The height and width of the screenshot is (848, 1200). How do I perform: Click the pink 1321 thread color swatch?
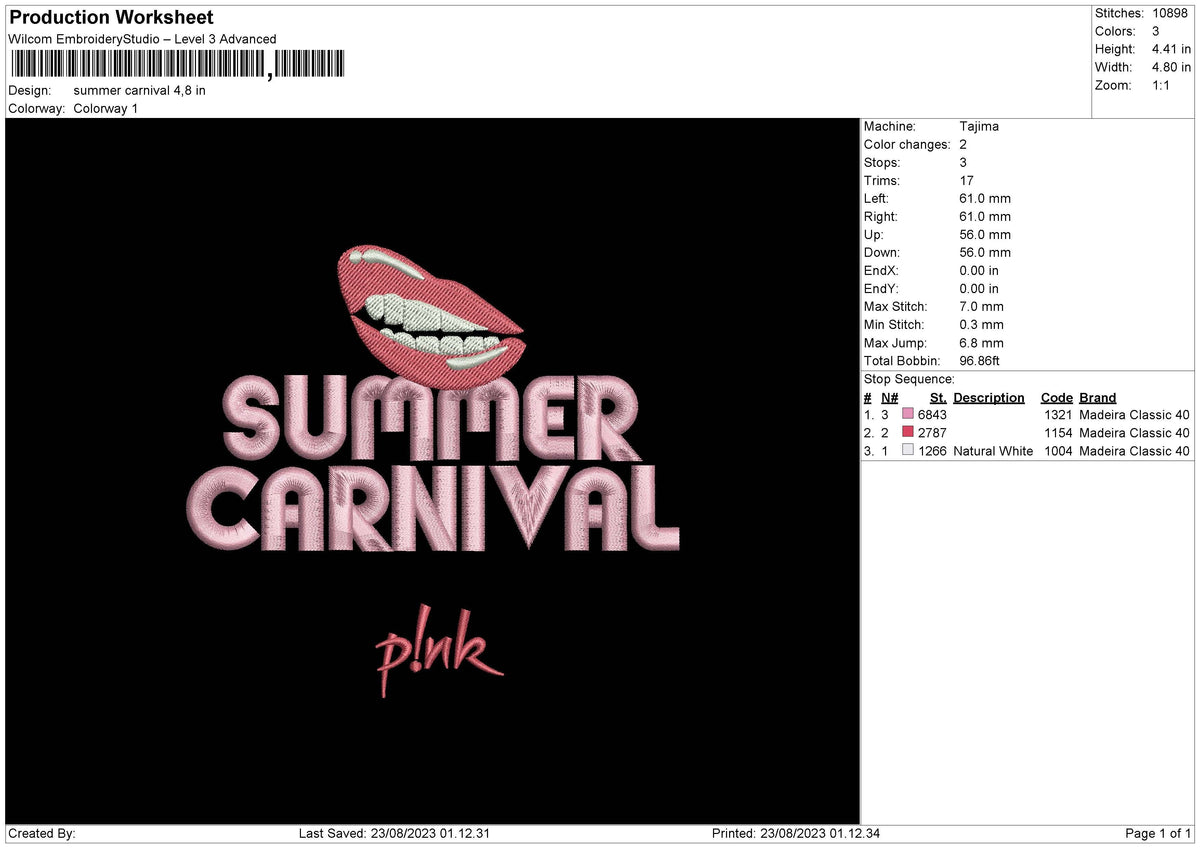point(908,415)
